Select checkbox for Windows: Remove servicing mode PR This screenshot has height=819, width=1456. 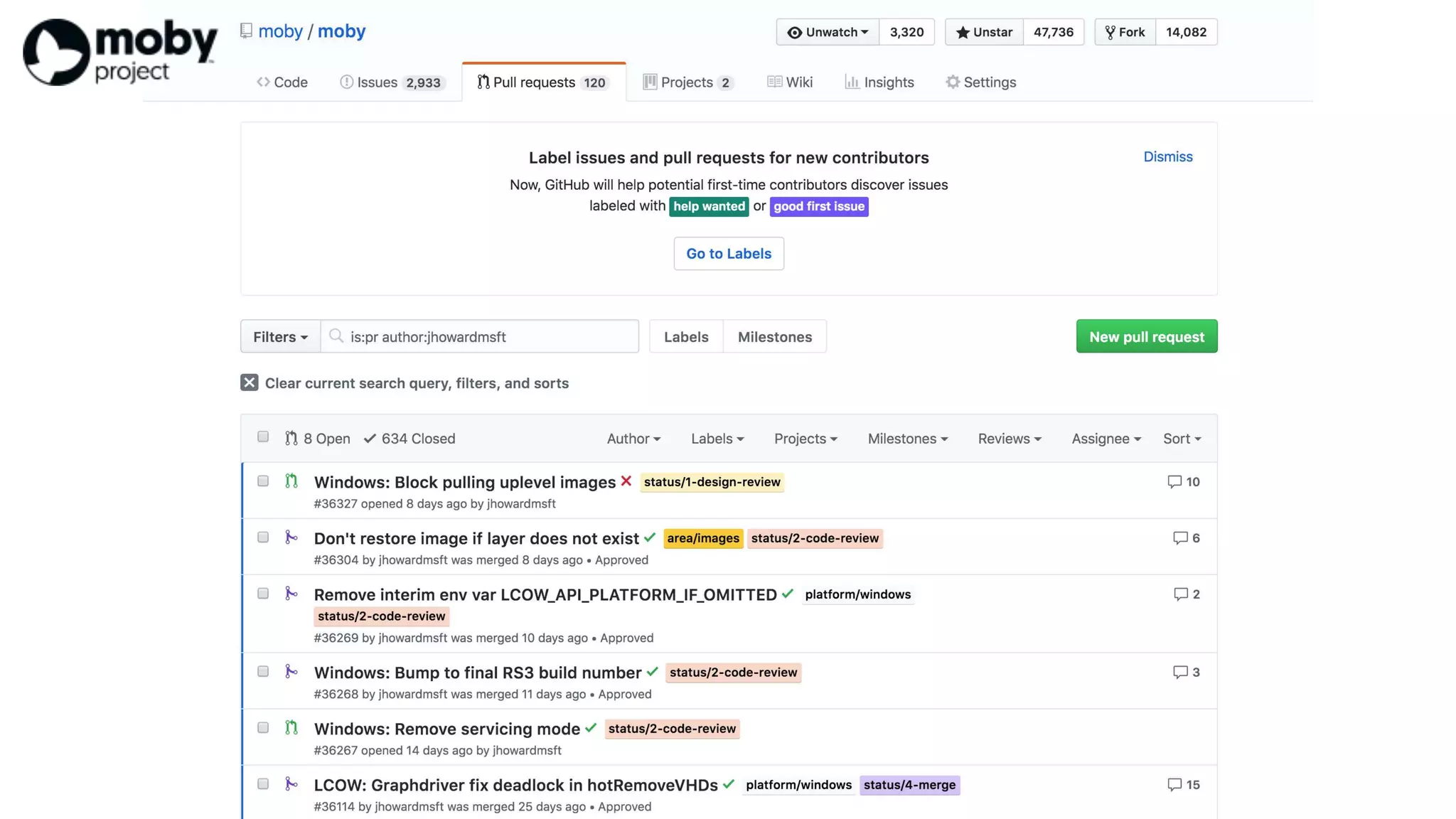263,728
